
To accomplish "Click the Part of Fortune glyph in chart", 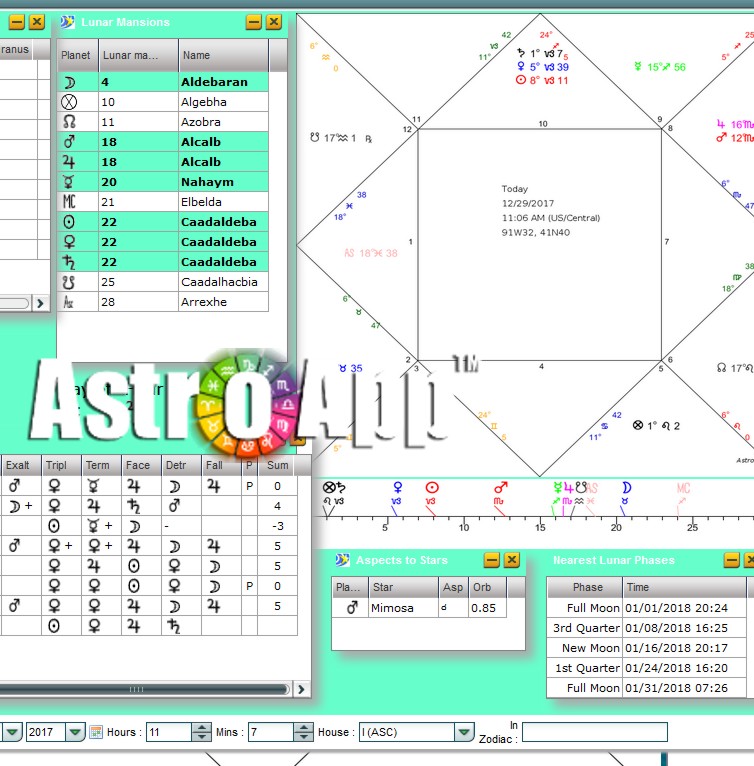I will coord(638,425).
